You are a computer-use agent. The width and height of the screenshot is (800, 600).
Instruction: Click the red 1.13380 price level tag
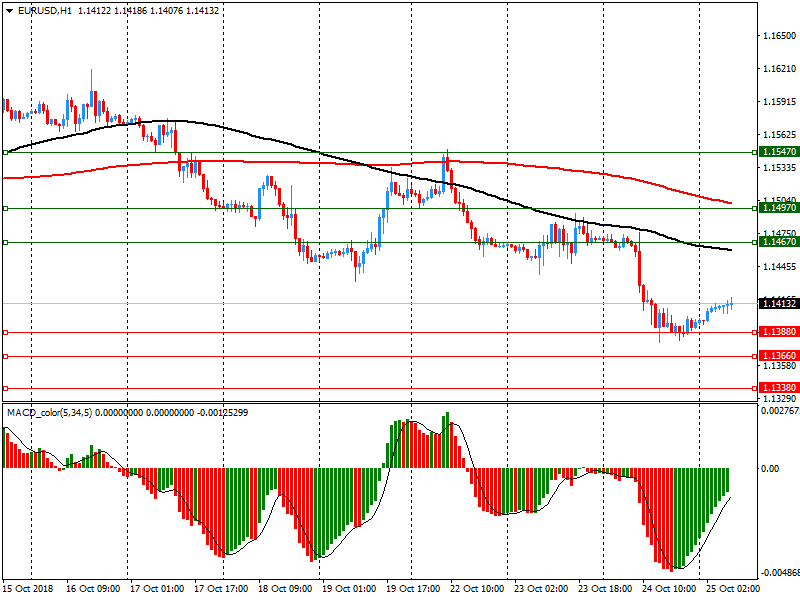click(x=778, y=388)
